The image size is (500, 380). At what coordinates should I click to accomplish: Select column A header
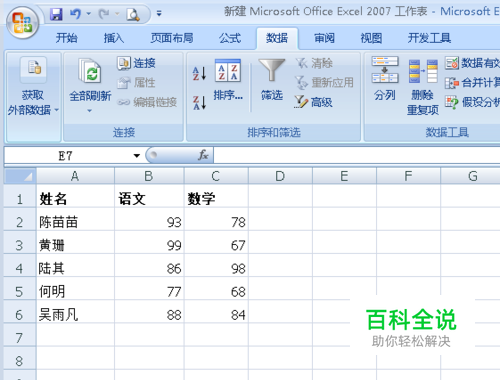pyautogui.click(x=75, y=176)
